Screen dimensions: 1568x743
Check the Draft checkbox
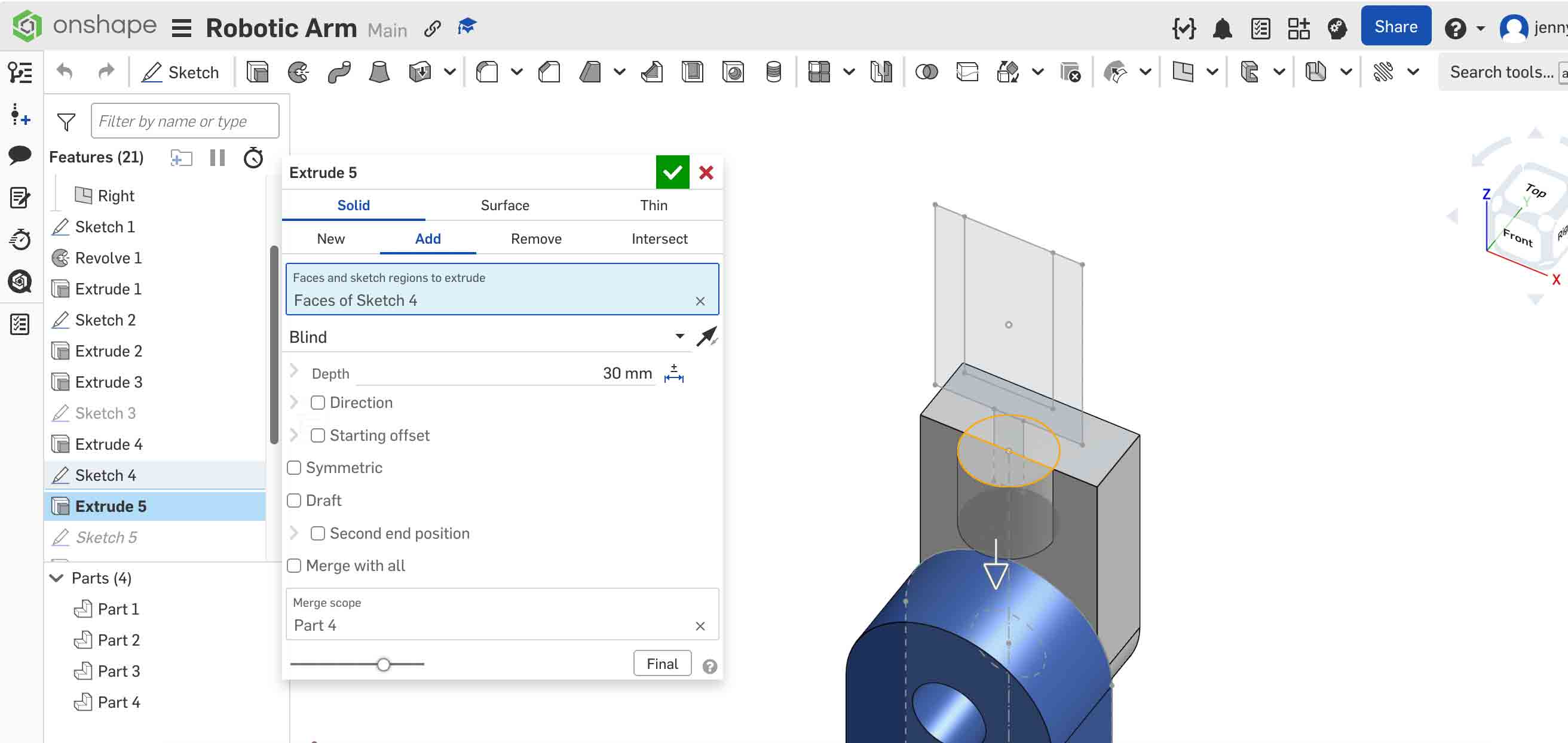pyautogui.click(x=294, y=499)
